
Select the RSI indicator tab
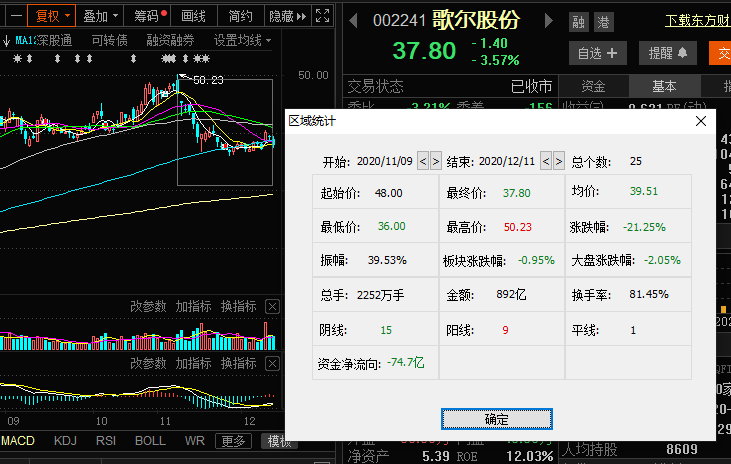click(x=106, y=441)
